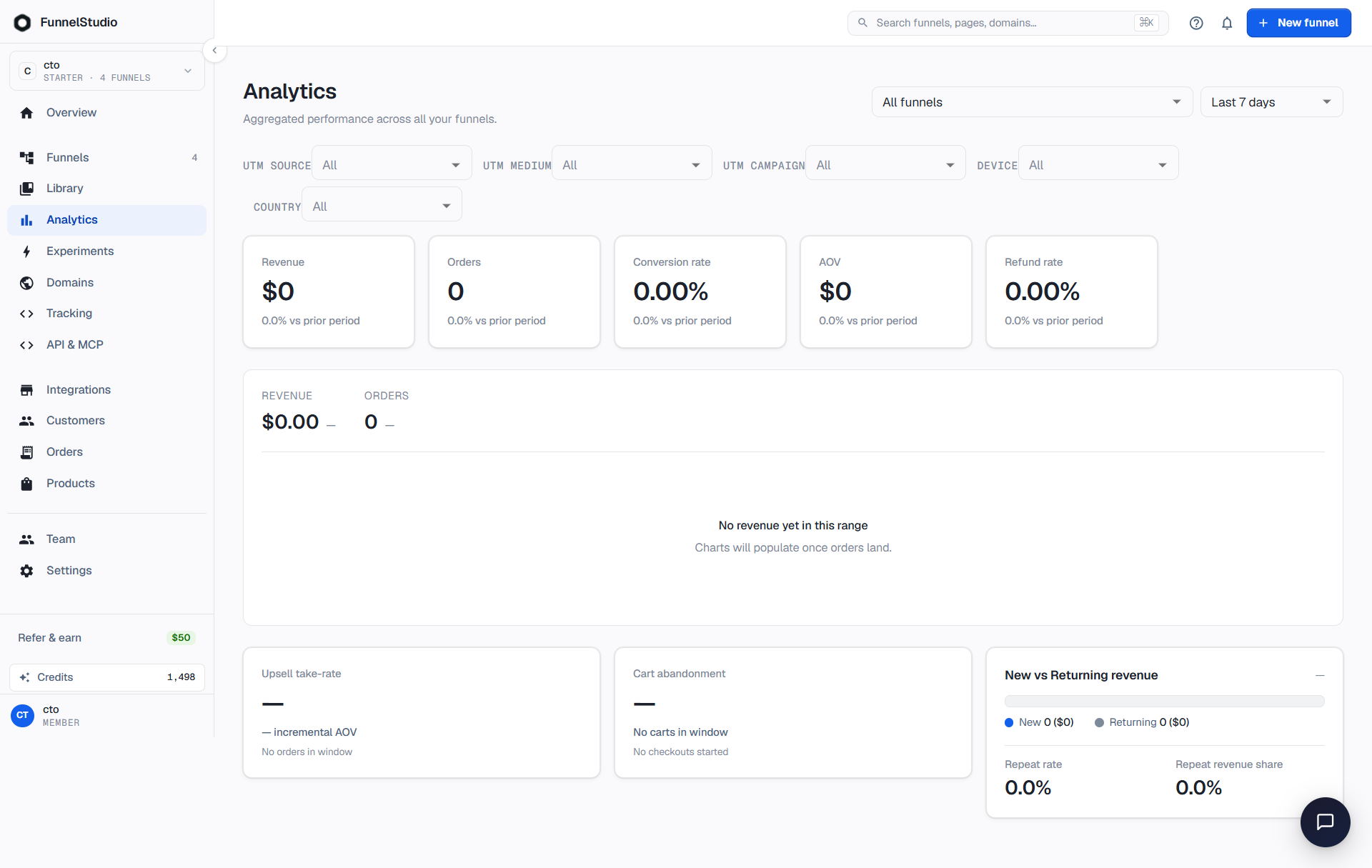The width and height of the screenshot is (1372, 868).
Task: Click the Funnels count badge 4
Action: click(x=194, y=158)
